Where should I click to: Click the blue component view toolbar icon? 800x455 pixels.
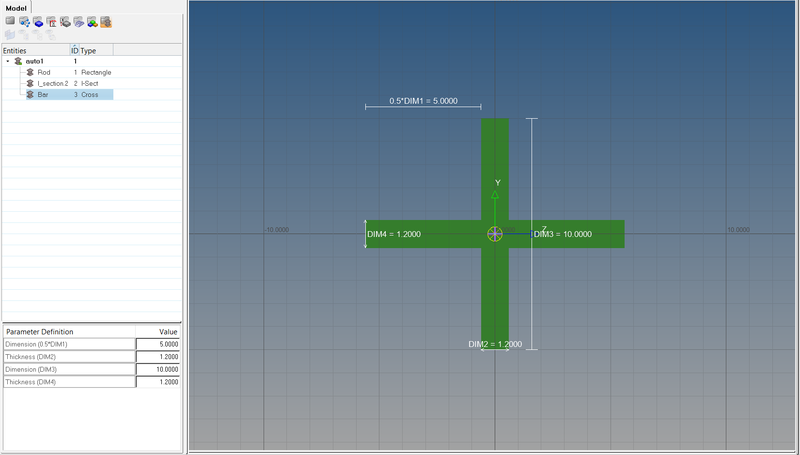(38, 21)
